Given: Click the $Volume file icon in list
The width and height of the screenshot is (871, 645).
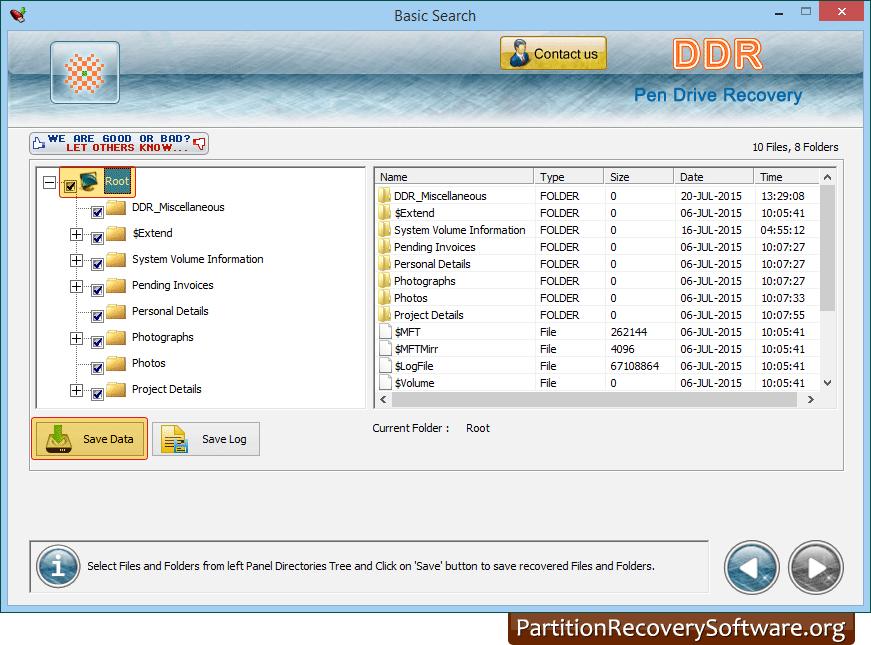Looking at the screenshot, I should pos(385,382).
